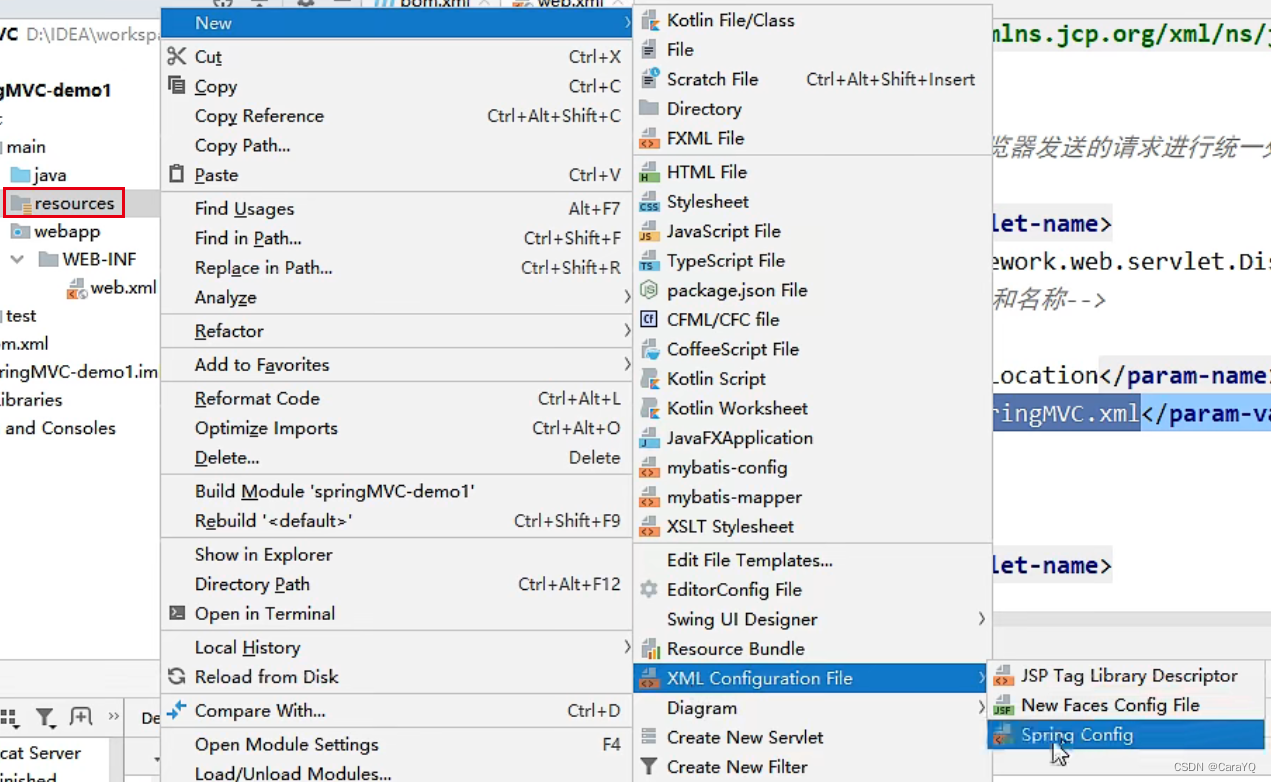Viewport: 1271px width, 782px height.
Task: Click the EditorConfig File gear icon
Action: click(650, 590)
